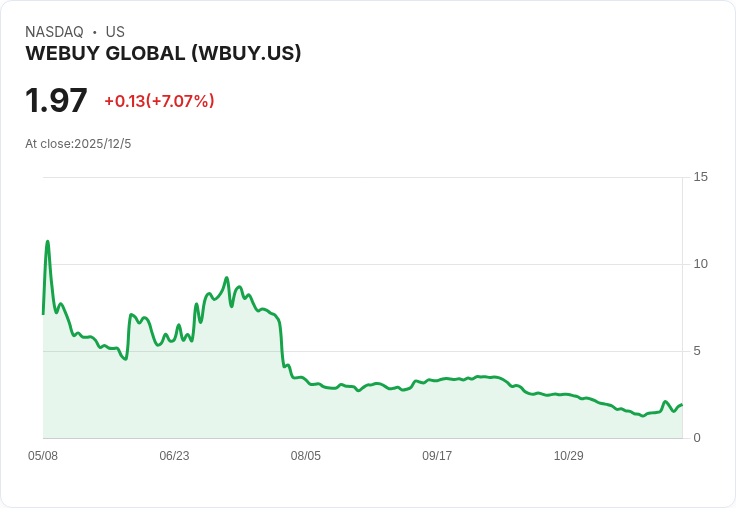Viewport: 736px width, 508px height.
Task: Click the 15 price axis label
Action: click(x=700, y=177)
